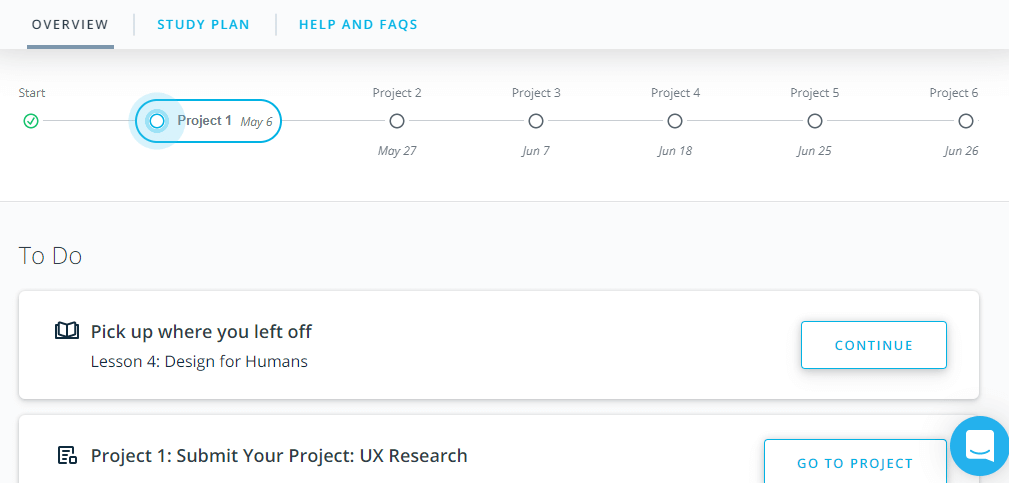Go to Help and FAQs tab

[x=358, y=24]
